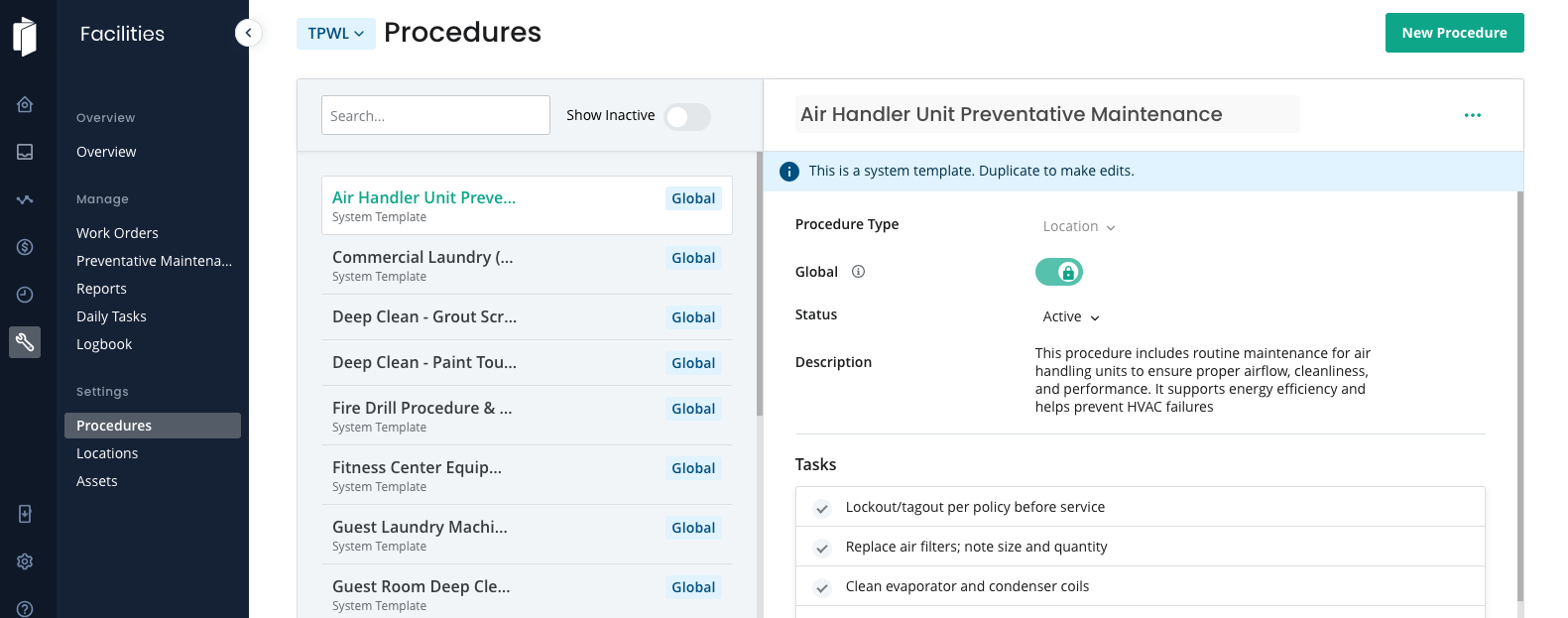Open the settings gear icon

(25, 561)
